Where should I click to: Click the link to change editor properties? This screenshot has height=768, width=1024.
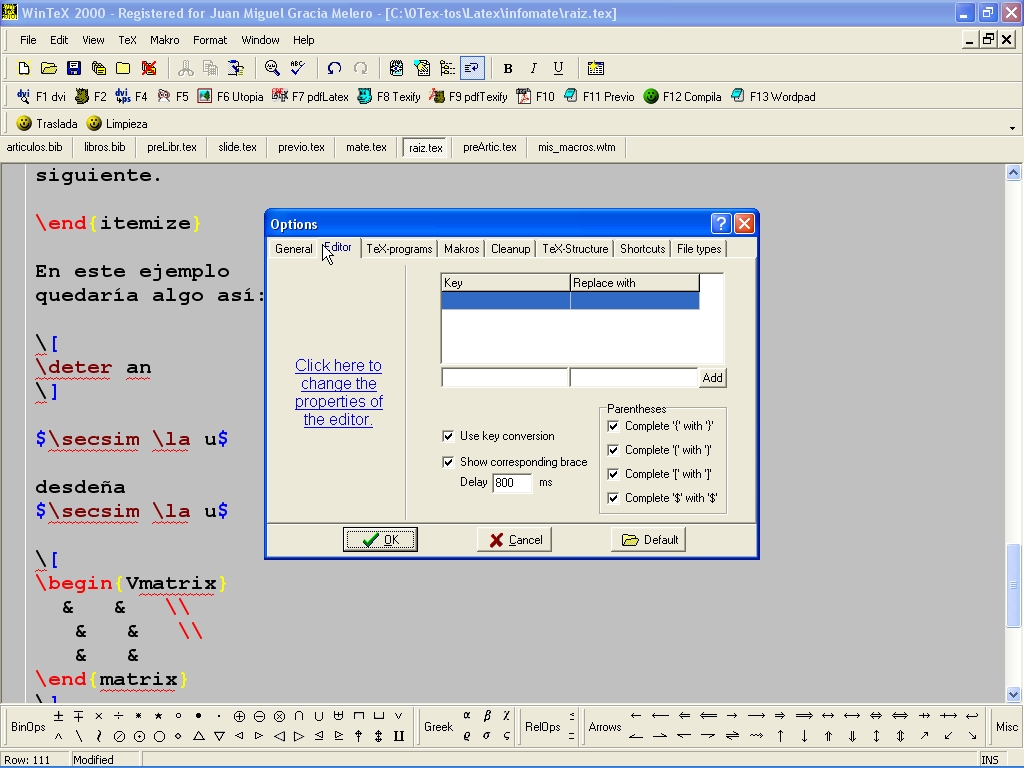pyautogui.click(x=338, y=392)
